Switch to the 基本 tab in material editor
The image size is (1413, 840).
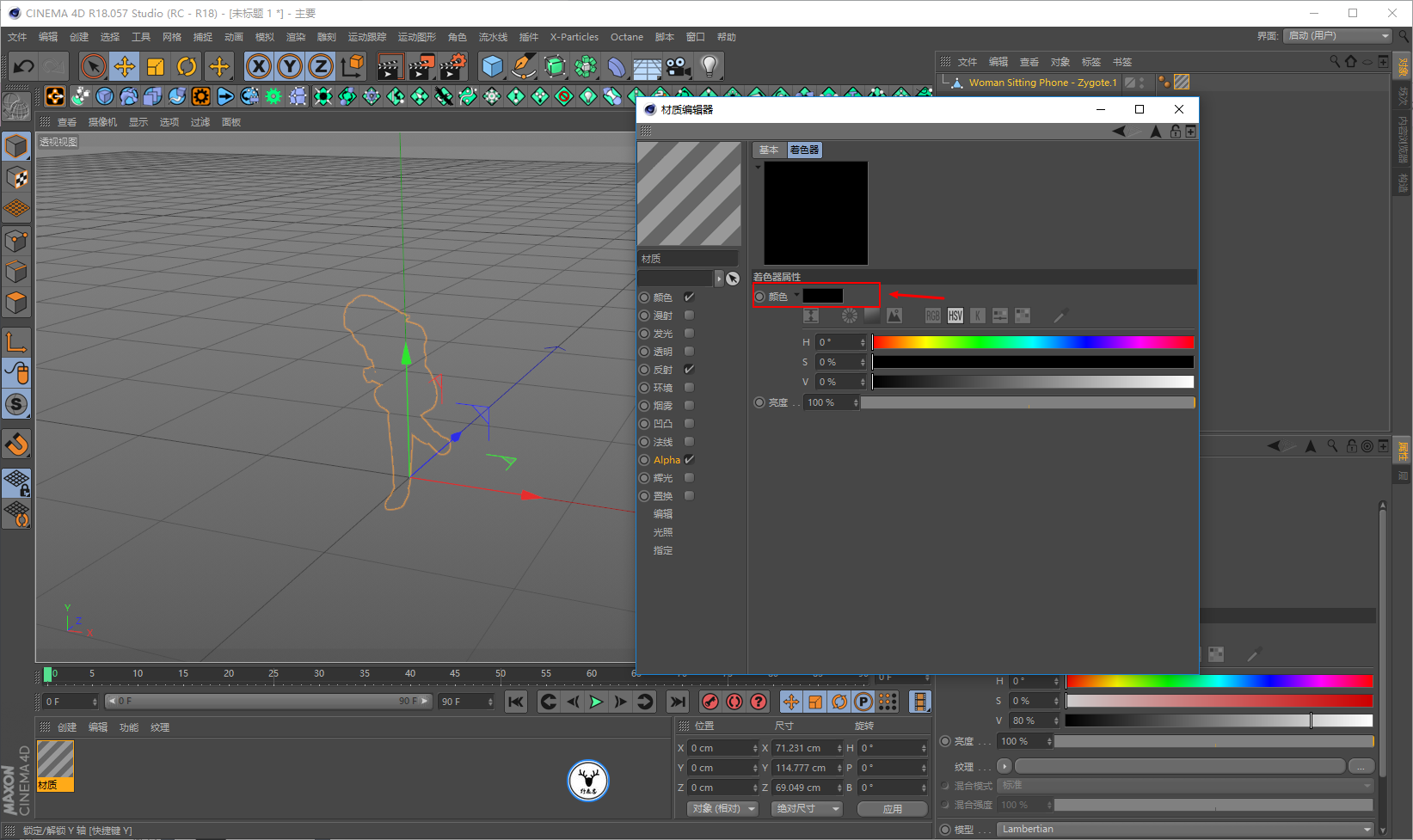pyautogui.click(x=768, y=150)
